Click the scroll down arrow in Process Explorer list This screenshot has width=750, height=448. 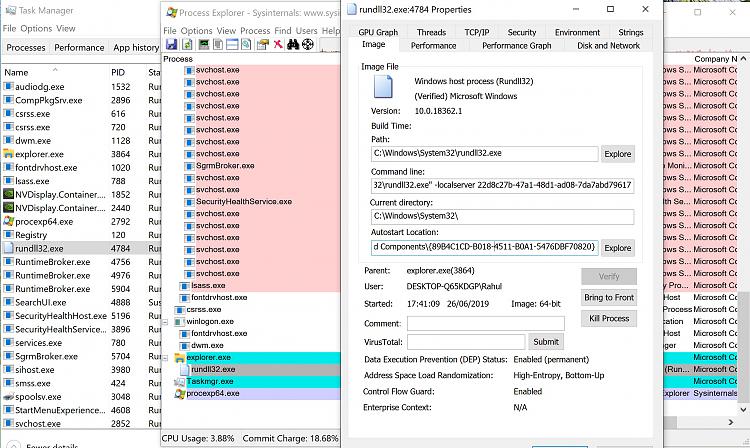coord(743,410)
